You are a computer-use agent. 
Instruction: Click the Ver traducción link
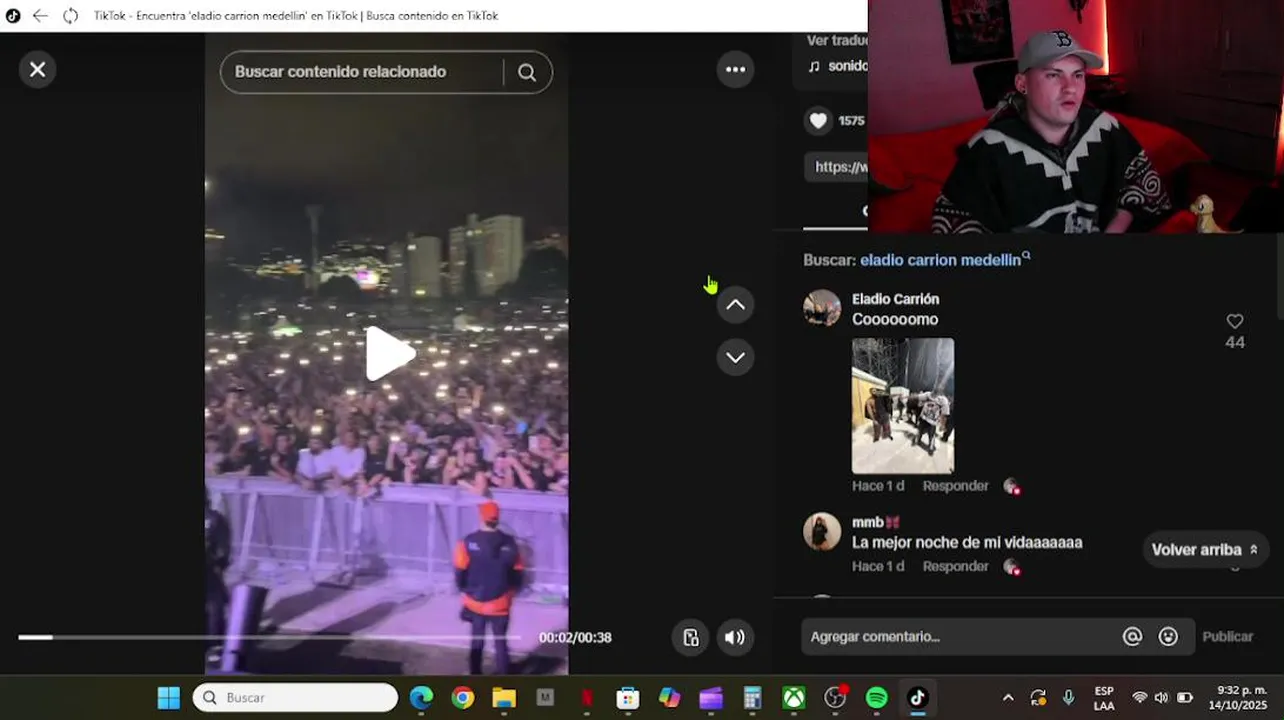[x=837, y=40]
